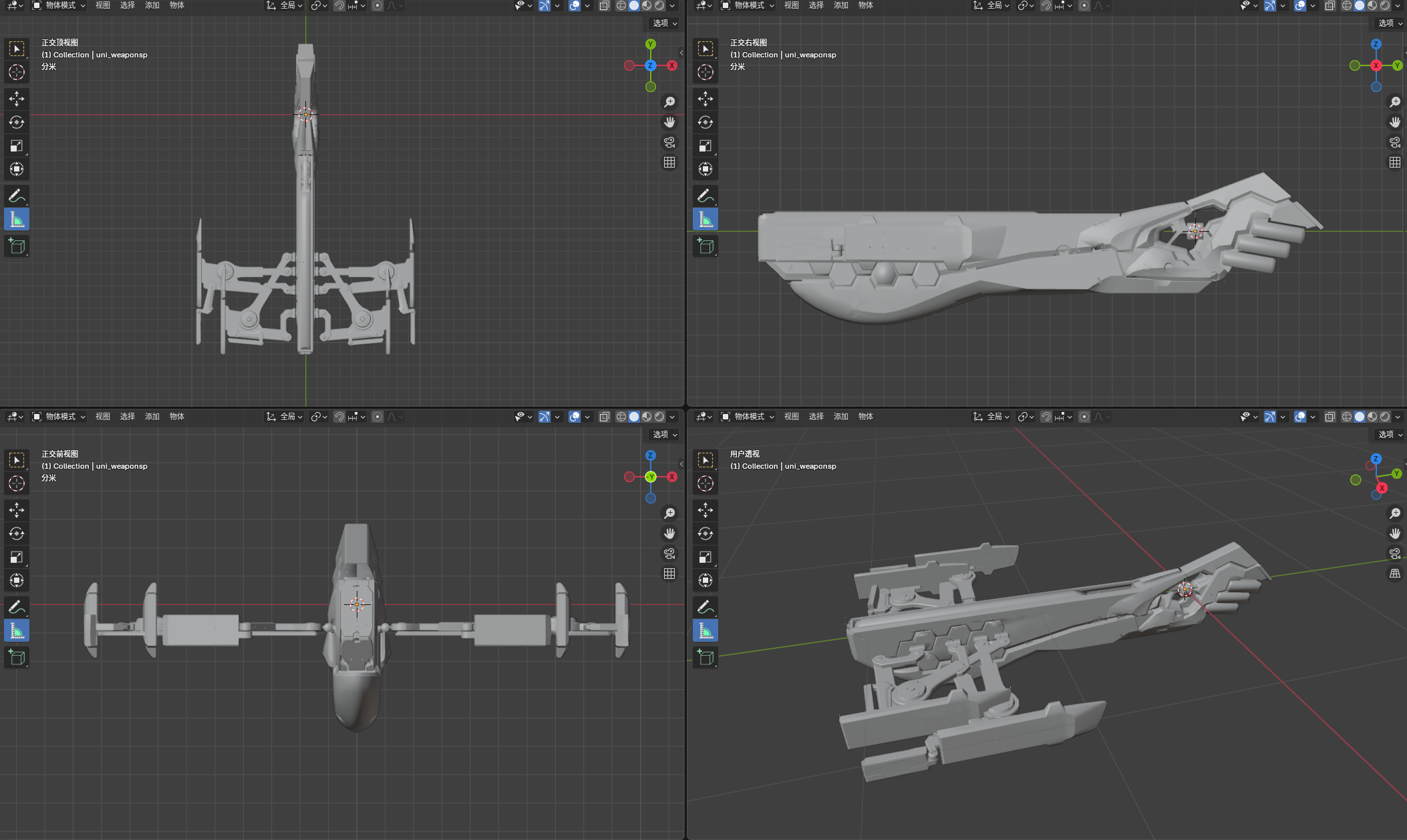
Task: Click the camera view icon in top view
Action: [669, 142]
